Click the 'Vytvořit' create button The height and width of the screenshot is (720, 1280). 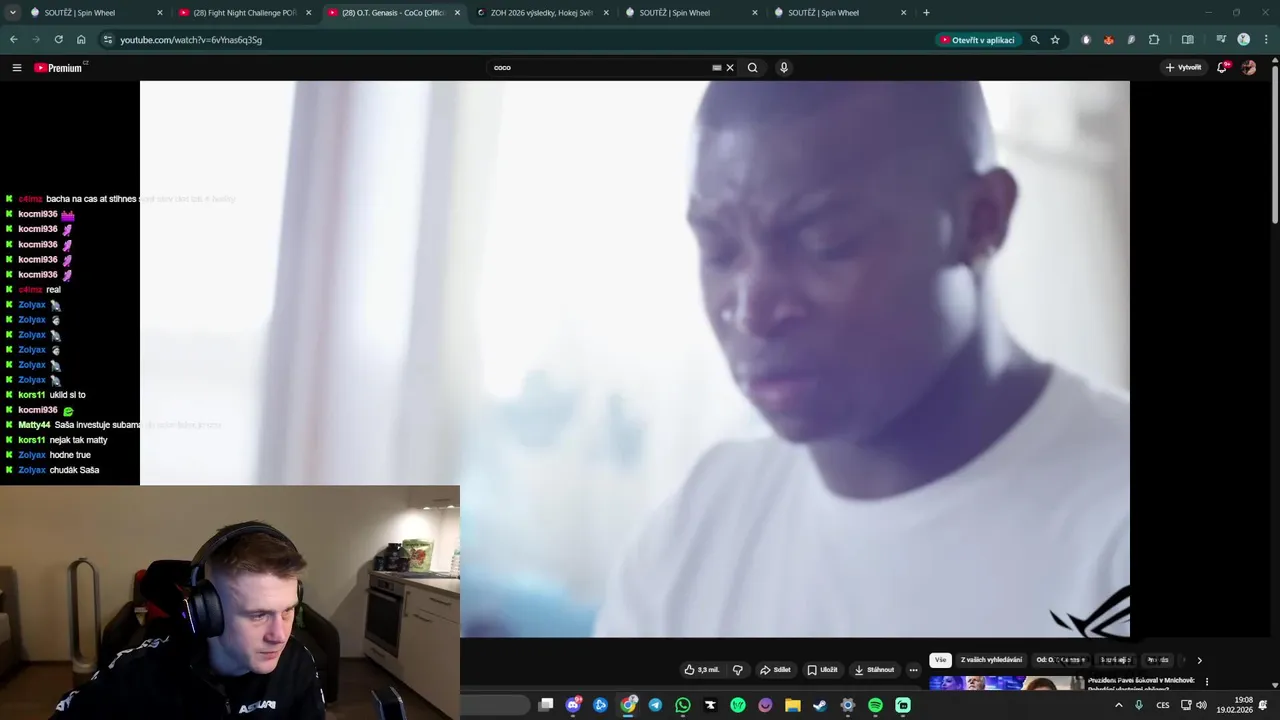click(x=1184, y=68)
